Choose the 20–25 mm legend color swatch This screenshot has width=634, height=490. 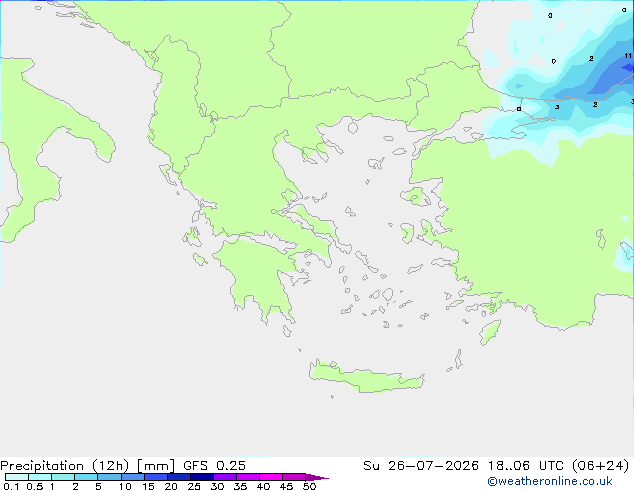coord(178,477)
